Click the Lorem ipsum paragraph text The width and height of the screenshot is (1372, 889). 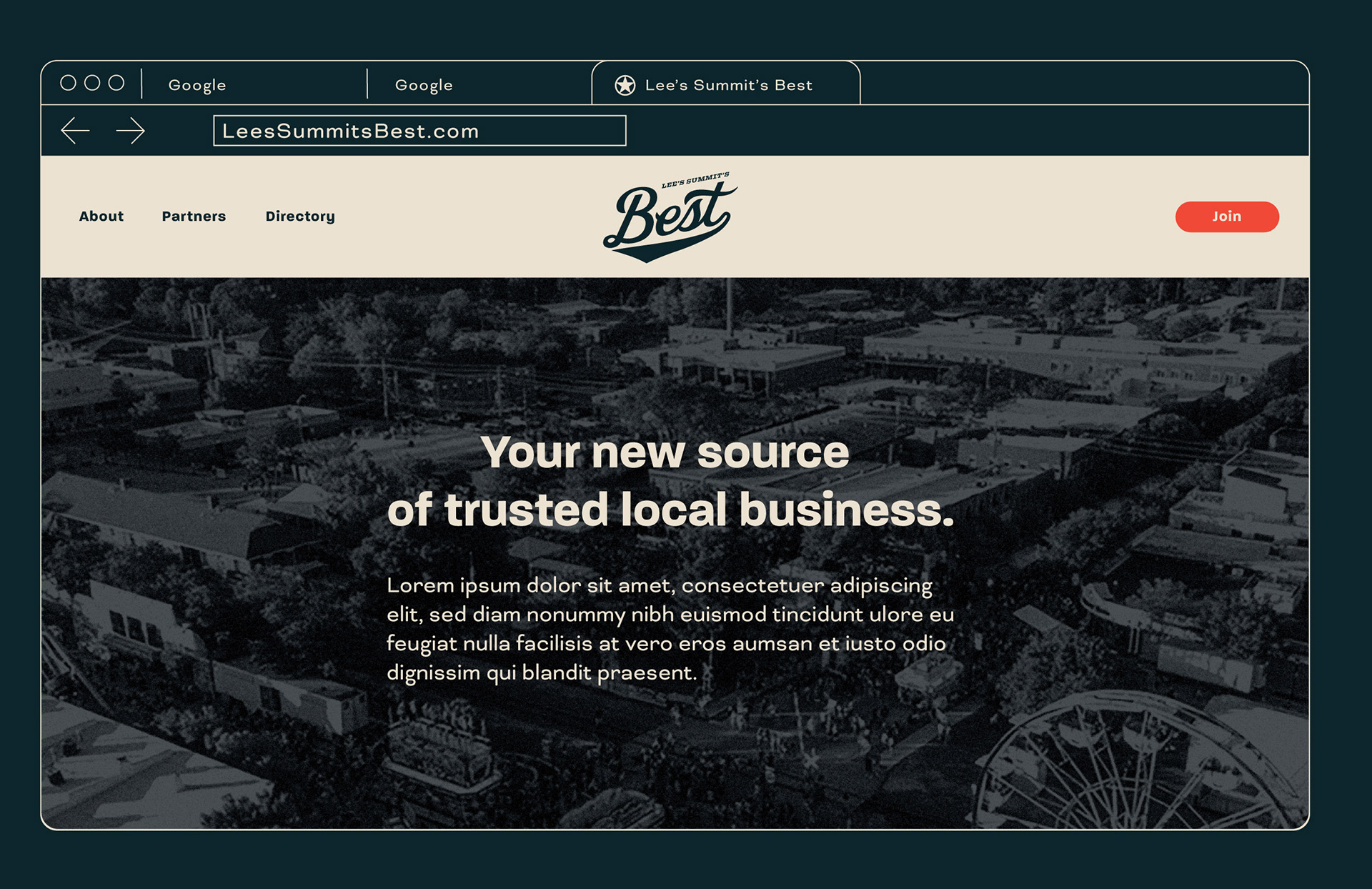tap(670, 629)
